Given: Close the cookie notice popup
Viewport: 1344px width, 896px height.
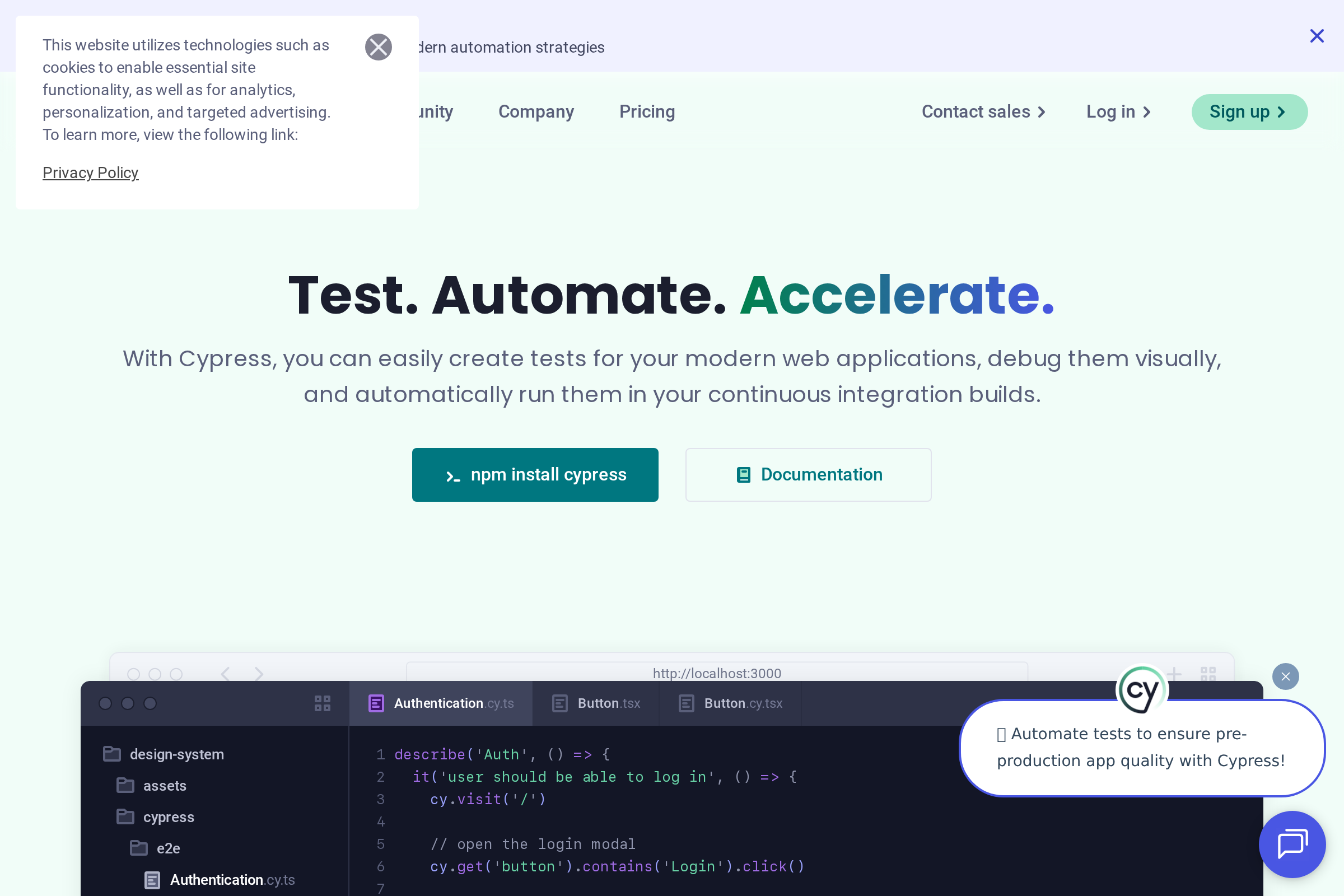Looking at the screenshot, I should (x=379, y=47).
